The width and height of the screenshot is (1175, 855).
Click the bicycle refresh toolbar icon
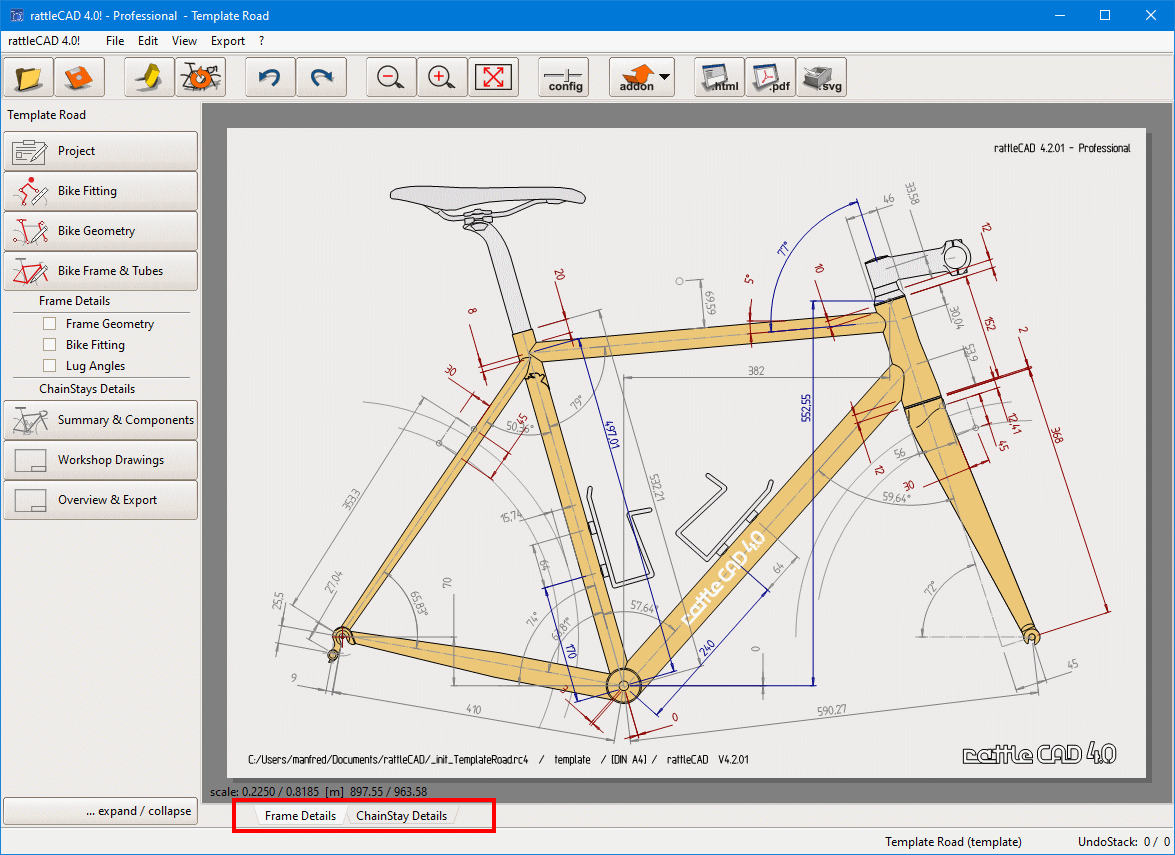pos(200,77)
